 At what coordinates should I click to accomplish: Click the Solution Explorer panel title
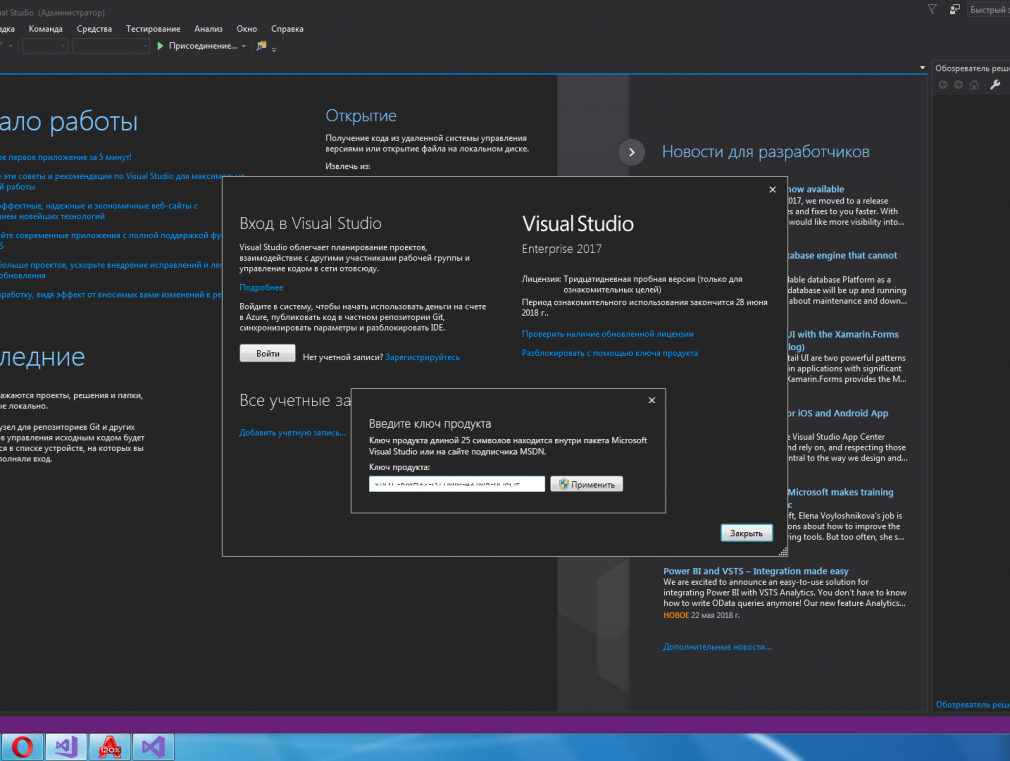[x=973, y=68]
